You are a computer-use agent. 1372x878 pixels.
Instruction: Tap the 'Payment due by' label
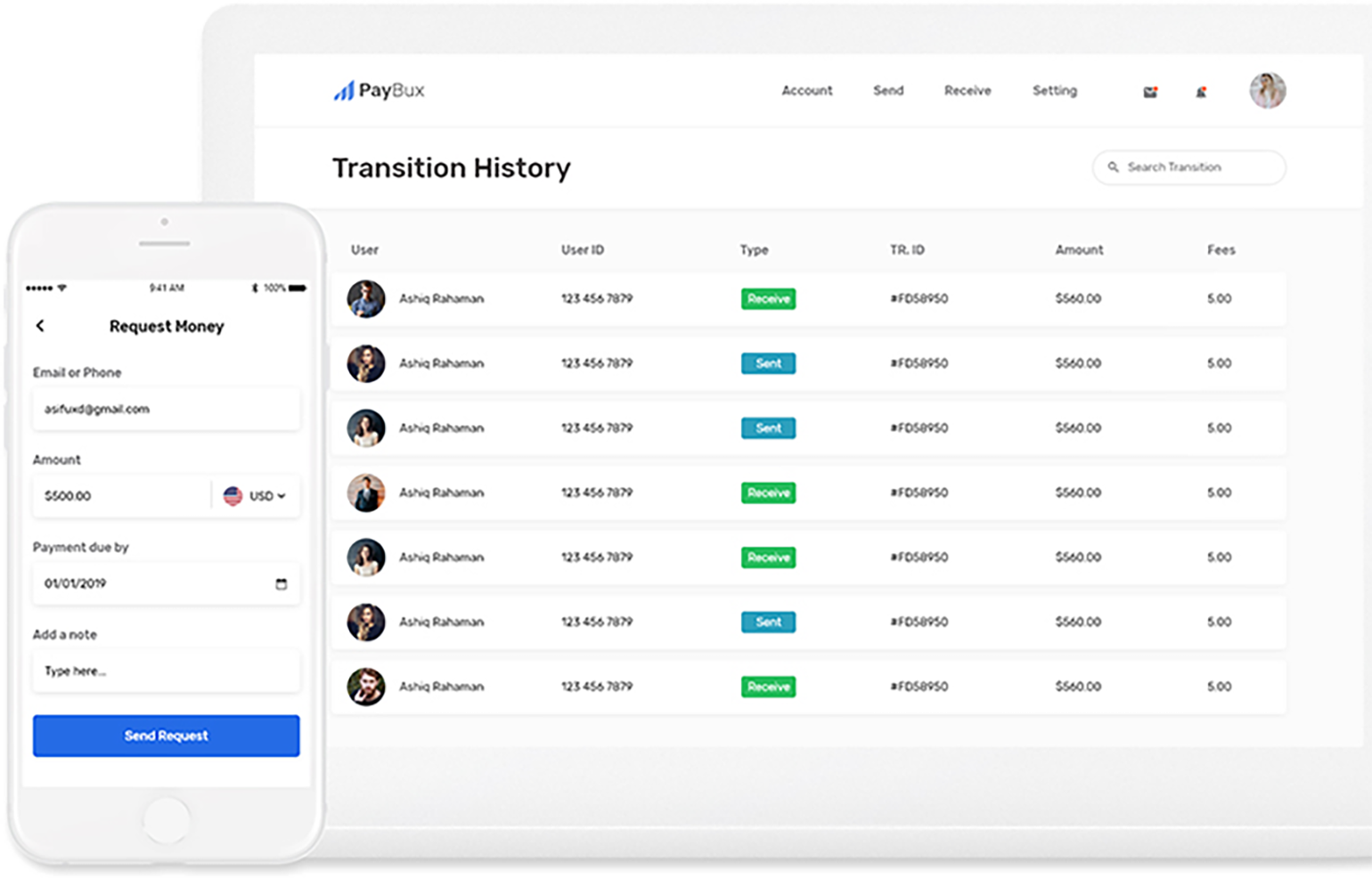click(81, 548)
